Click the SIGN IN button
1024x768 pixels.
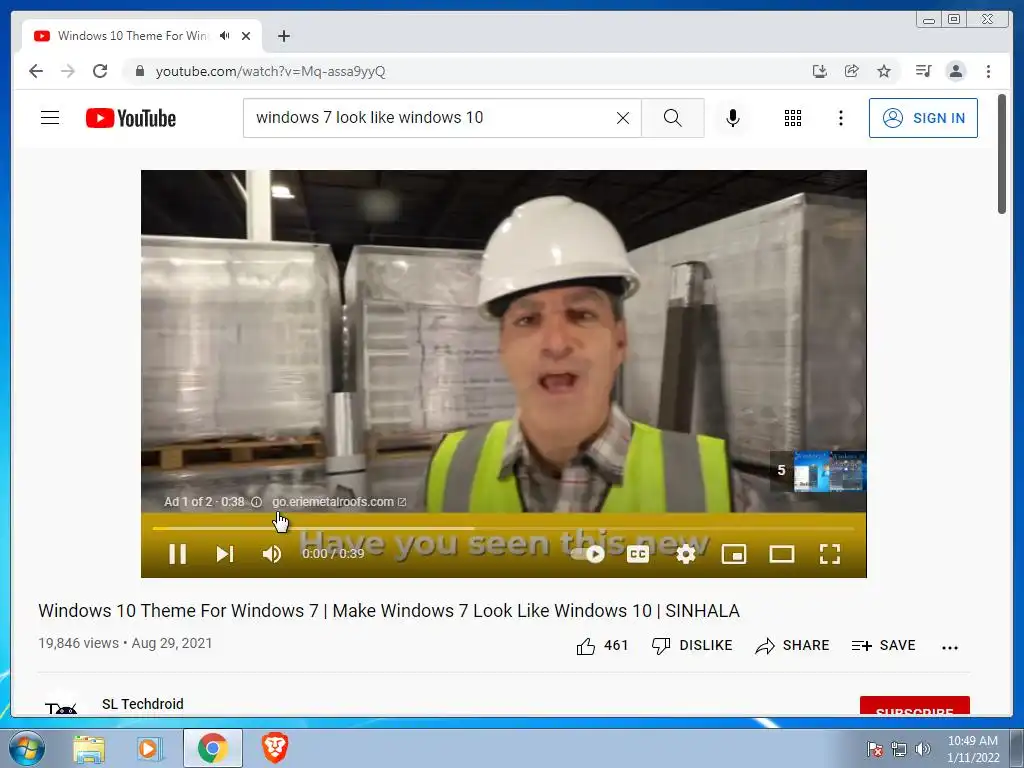point(923,118)
